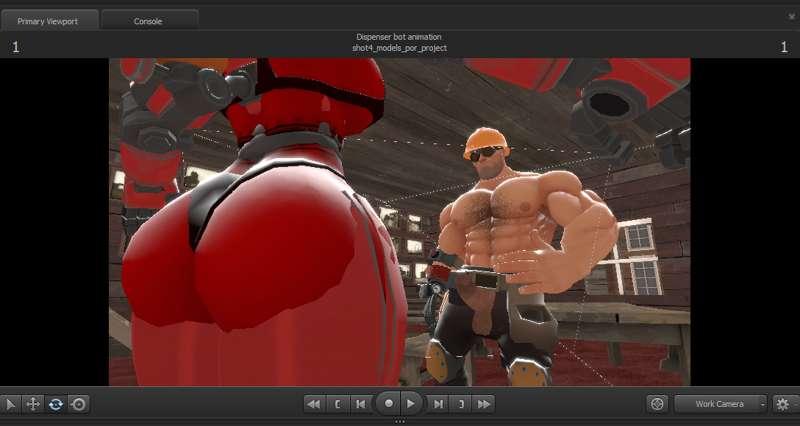Select the arrow selection tool

10,405
